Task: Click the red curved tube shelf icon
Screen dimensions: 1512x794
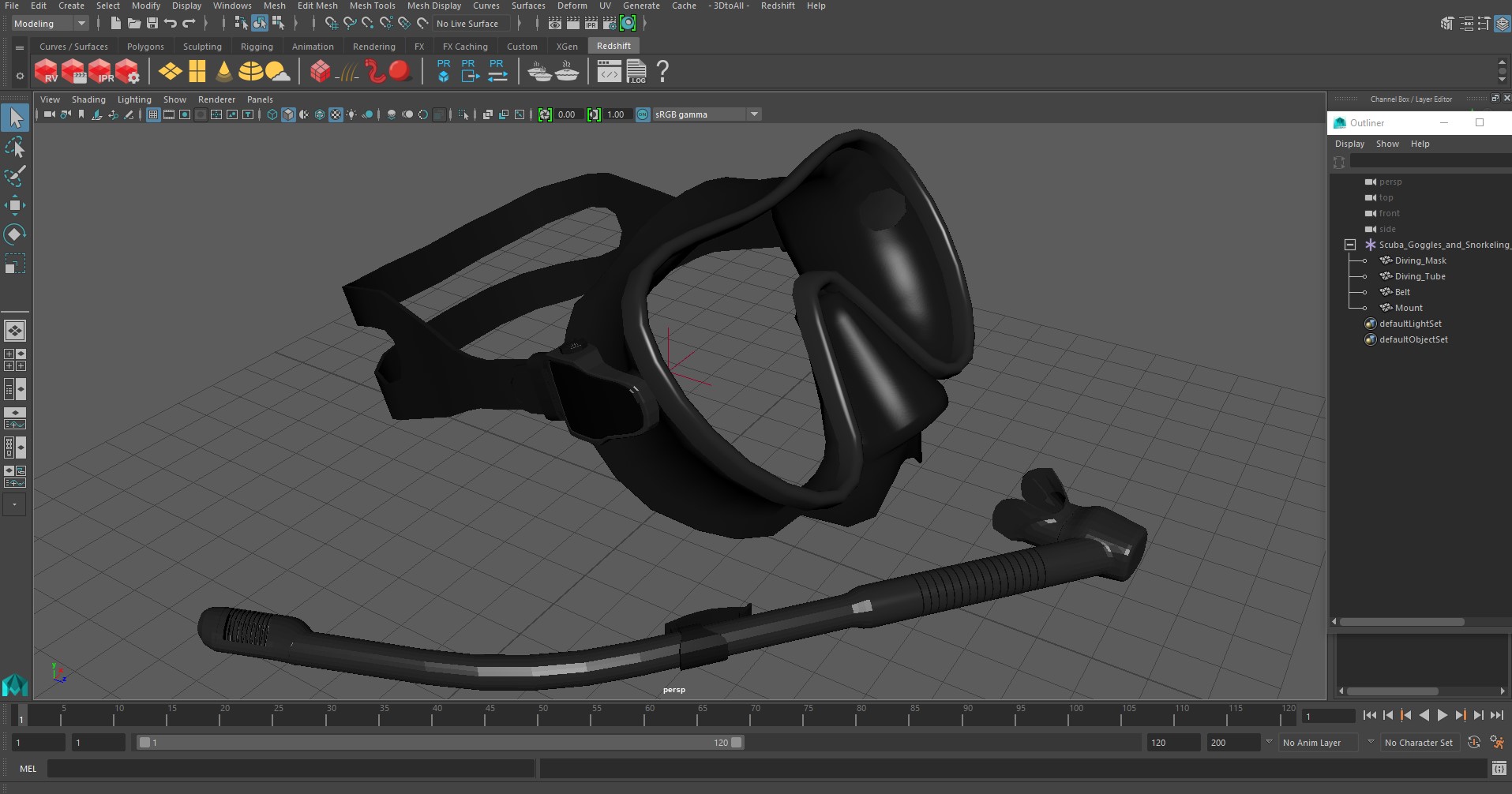Action: click(x=375, y=72)
